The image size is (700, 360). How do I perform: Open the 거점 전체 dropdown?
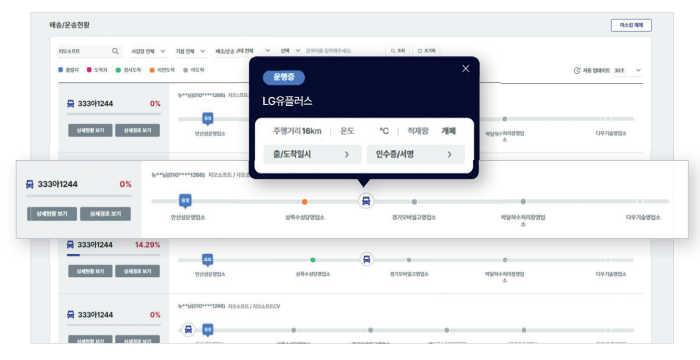point(190,51)
